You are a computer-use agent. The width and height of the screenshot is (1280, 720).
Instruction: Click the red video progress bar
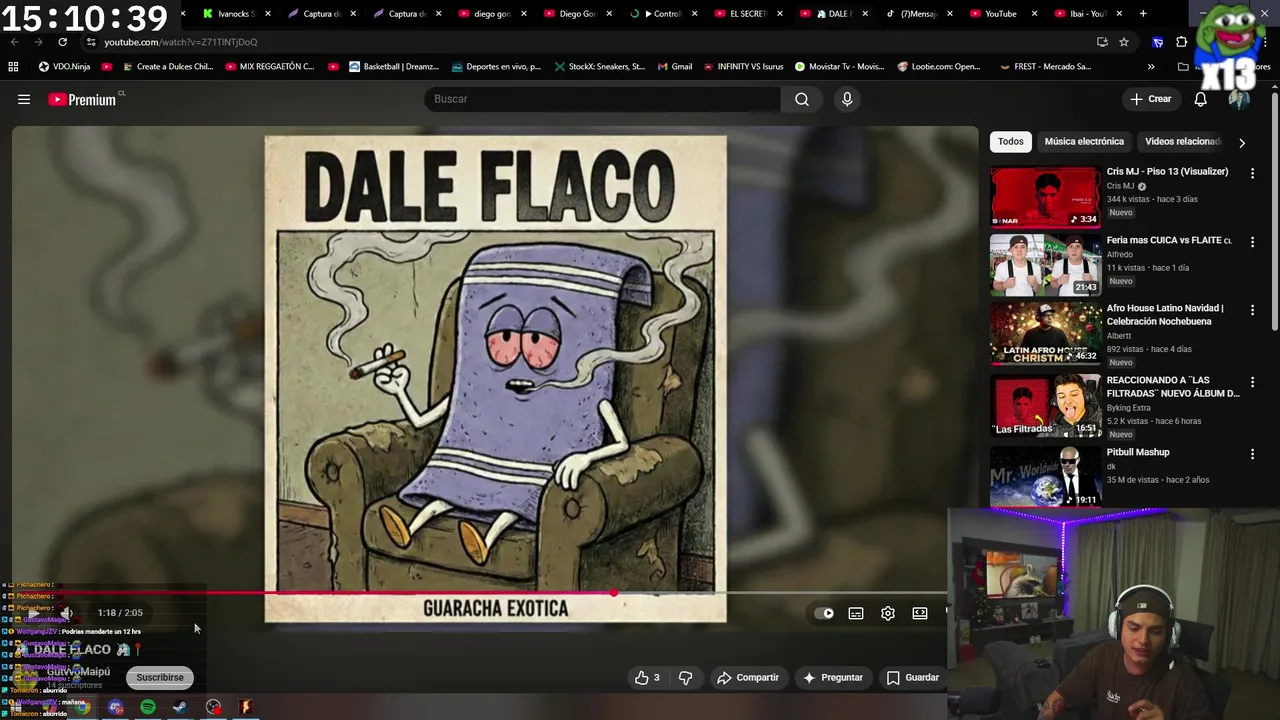coord(314,593)
